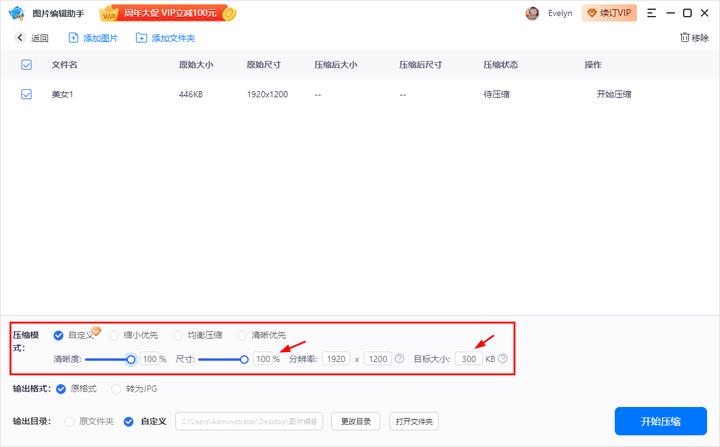This screenshot has height=447, width=720.
Task: Click the VIP diamond badge on 自定义
Action: coord(96,330)
